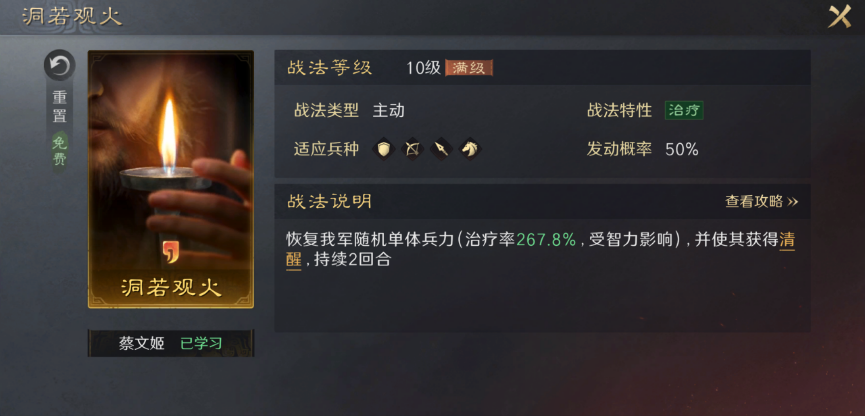Close the panel with crossed swords icon
This screenshot has width=865, height=416.
click(840, 16)
